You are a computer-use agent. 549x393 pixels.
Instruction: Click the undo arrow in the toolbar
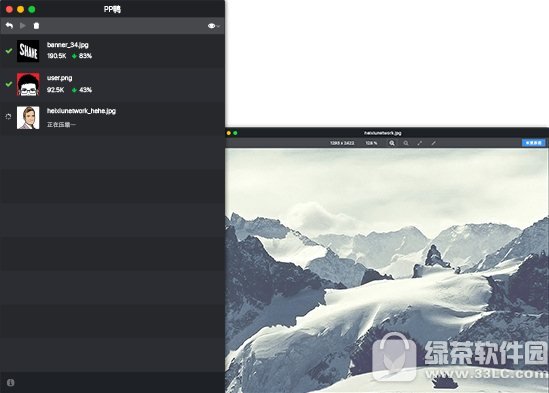9,26
